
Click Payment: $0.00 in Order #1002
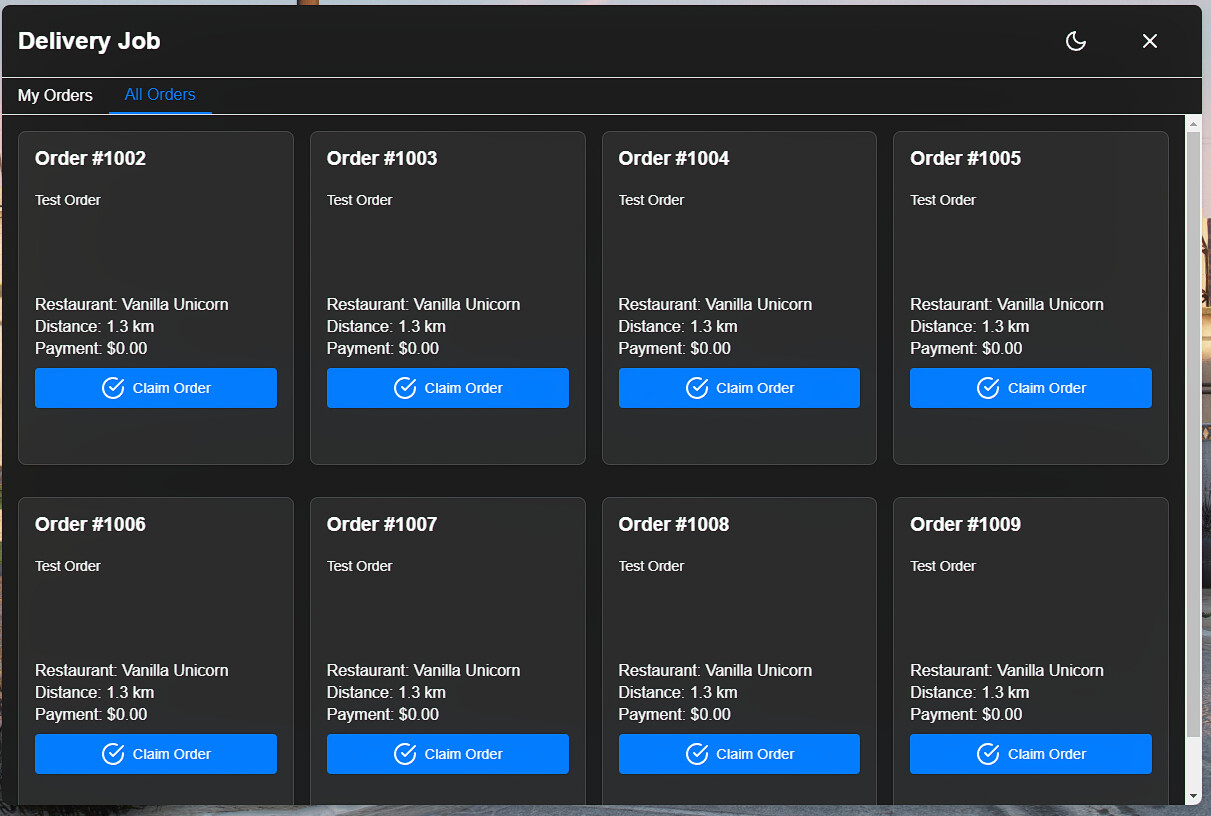(x=91, y=348)
